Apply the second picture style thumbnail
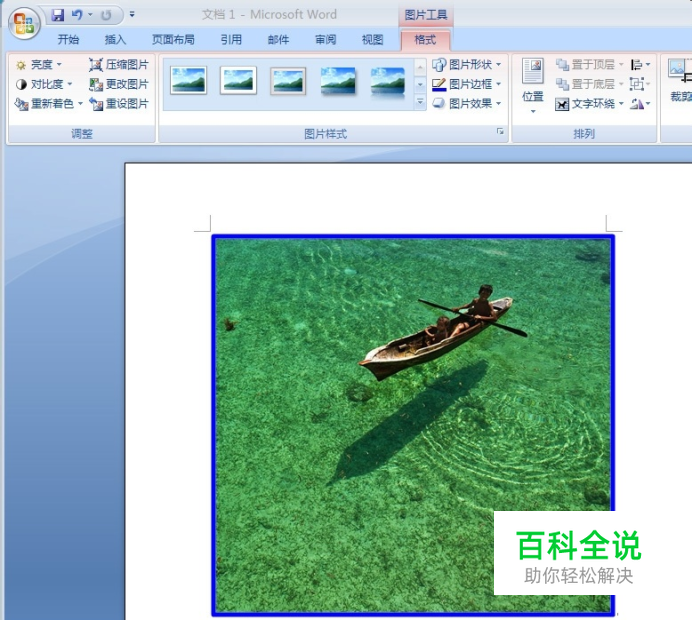 (238, 80)
